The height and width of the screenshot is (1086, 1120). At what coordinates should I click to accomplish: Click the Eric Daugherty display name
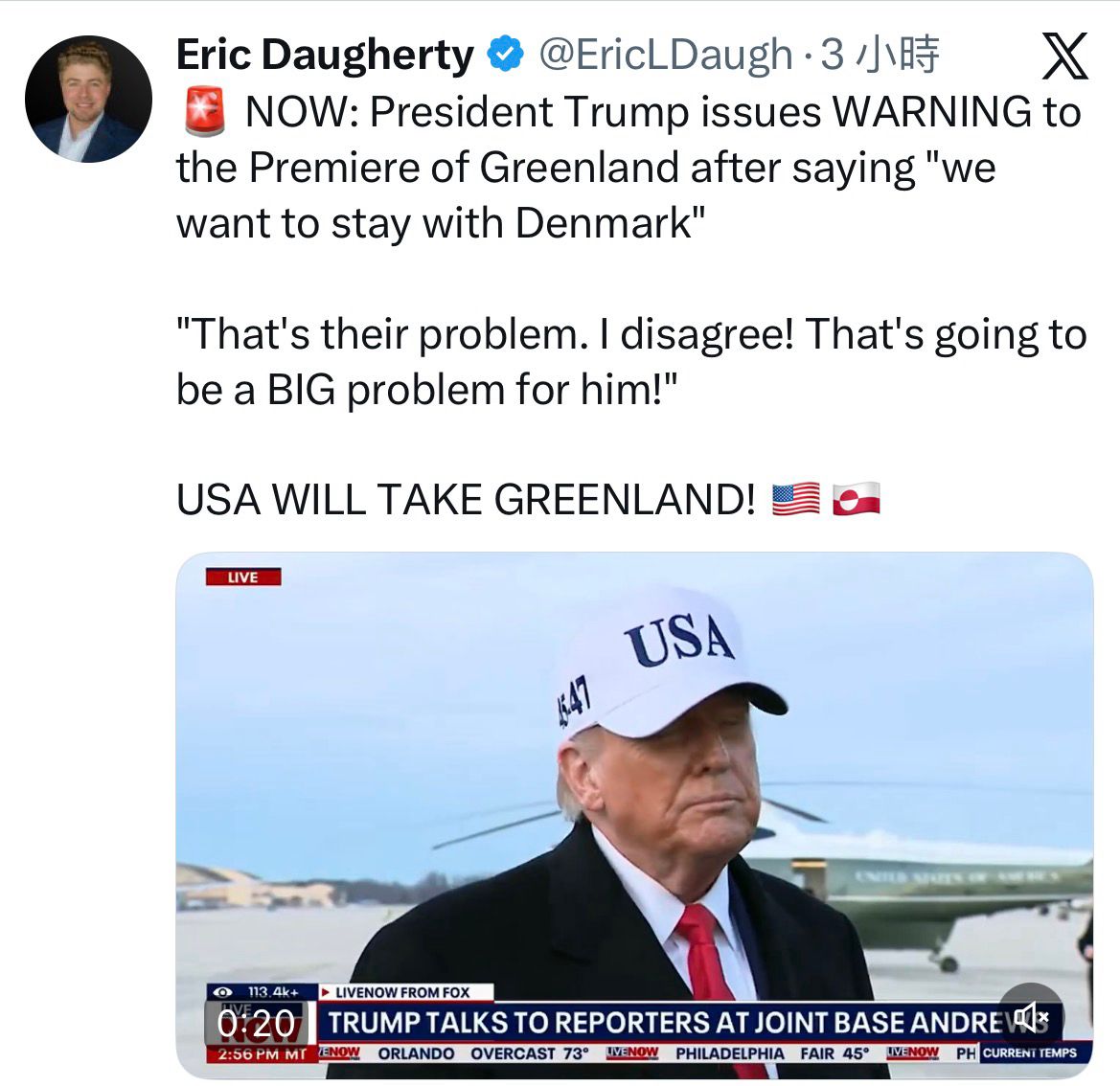coord(325,55)
